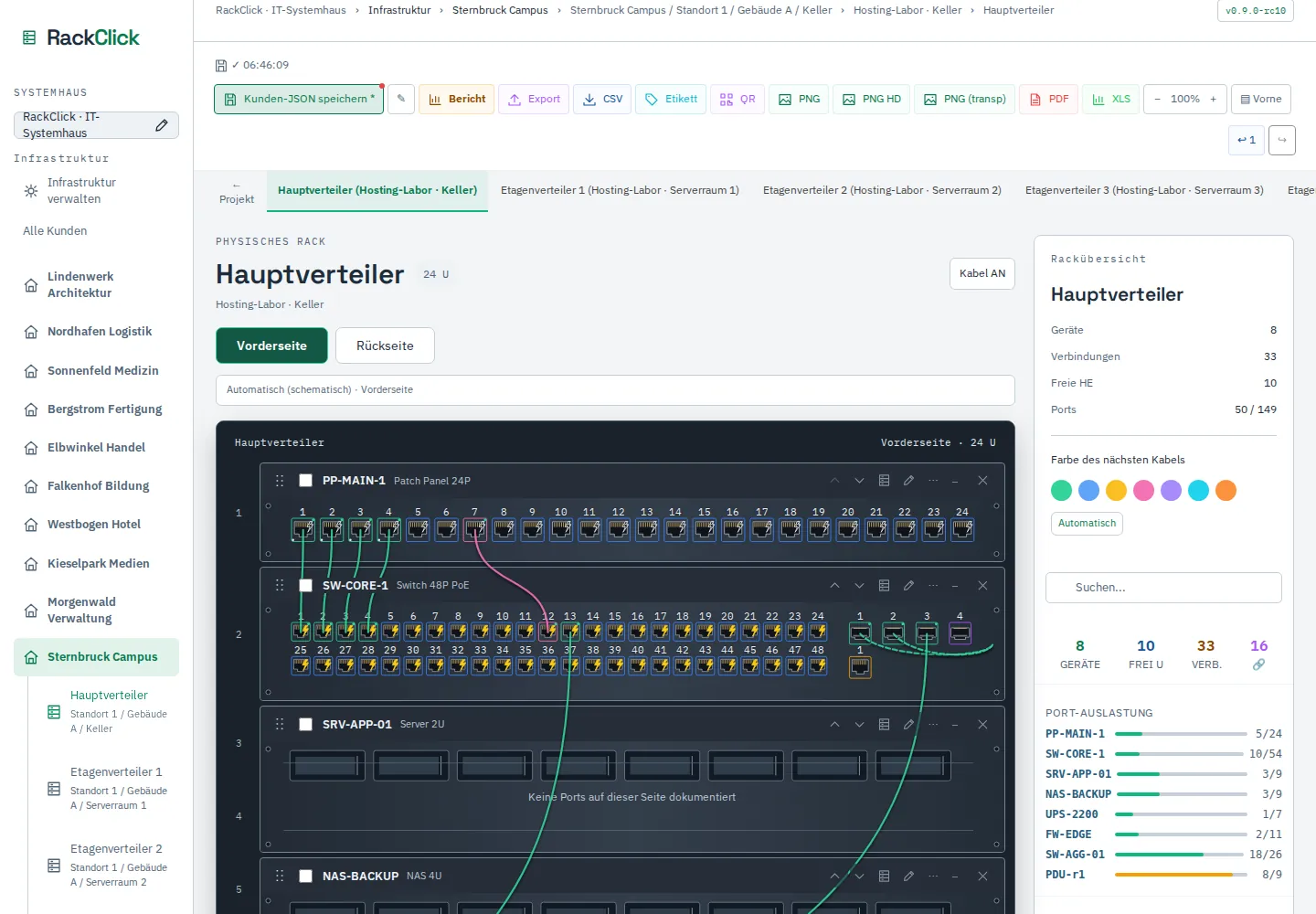
Task: Export PNG HD image
Action: (x=872, y=99)
